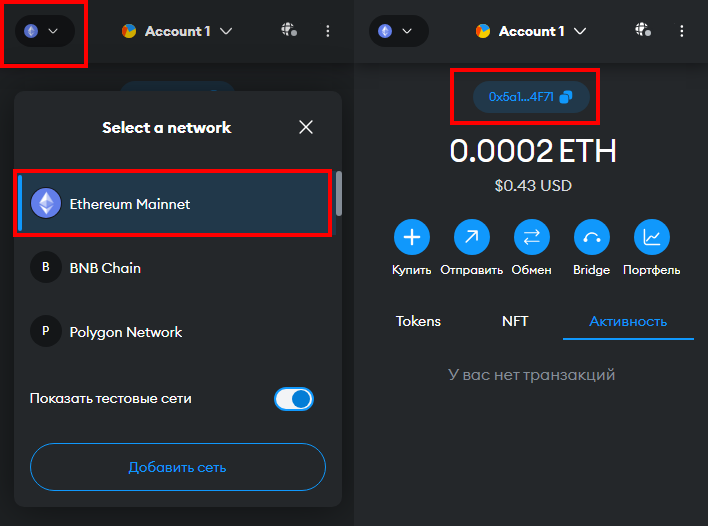This screenshot has height=526, width=708.
Task: Open the Обмен swap icon
Action: click(531, 237)
